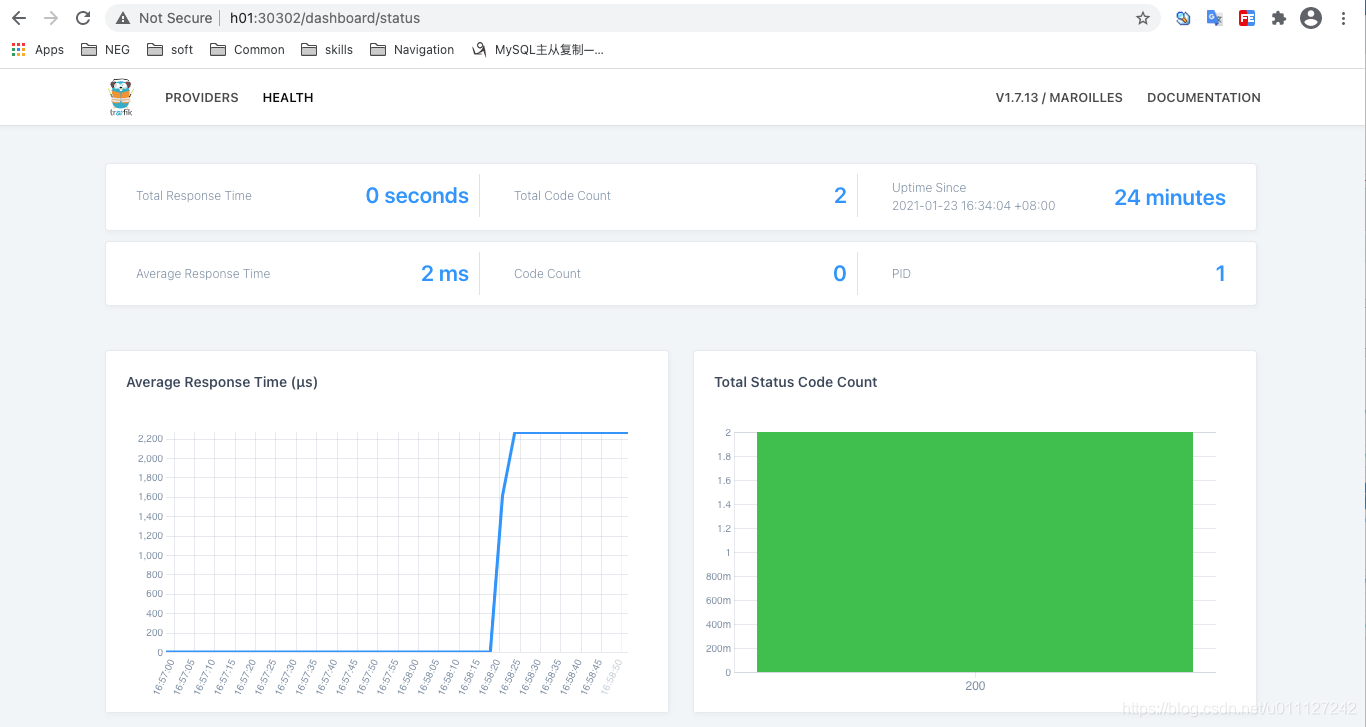This screenshot has width=1366, height=727.
Task: Click the 'Total Code Count' label
Action: point(562,196)
